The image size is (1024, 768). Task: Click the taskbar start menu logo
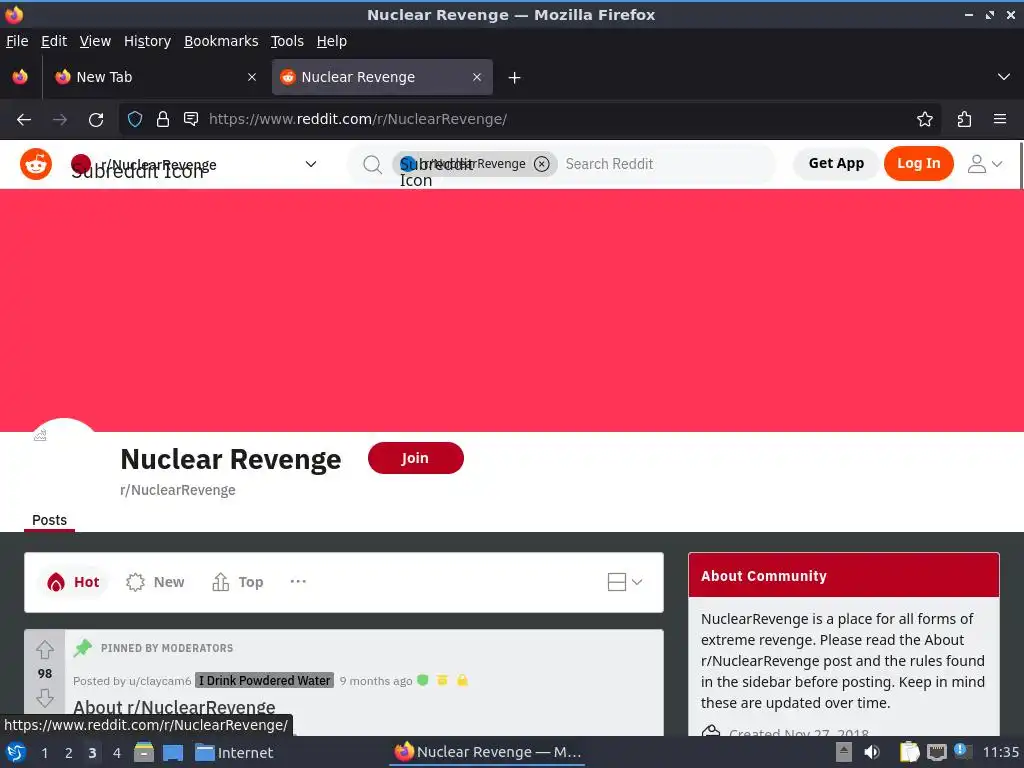[x=16, y=752]
